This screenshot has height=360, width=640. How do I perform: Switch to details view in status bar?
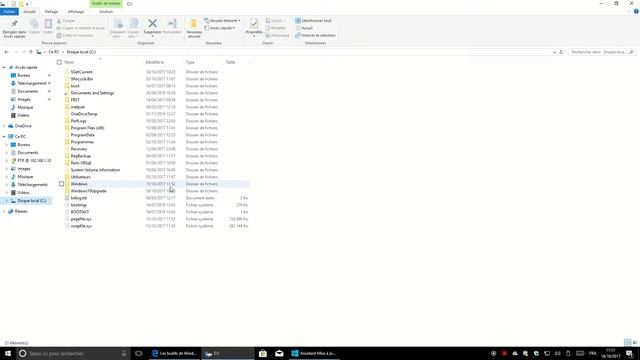pyautogui.click(x=627, y=342)
